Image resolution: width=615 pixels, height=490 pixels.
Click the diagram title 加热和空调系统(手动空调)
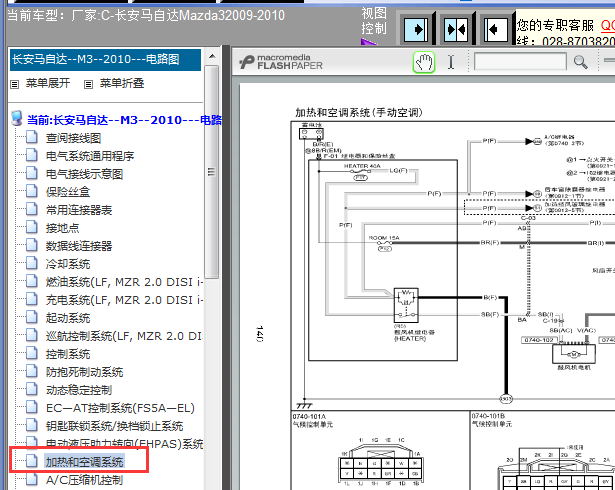359,113
